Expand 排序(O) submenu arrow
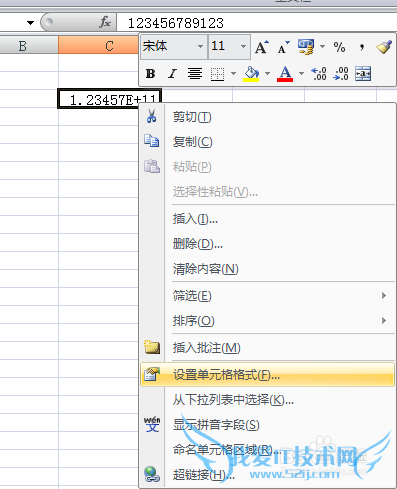397x489 pixels. 384,321
